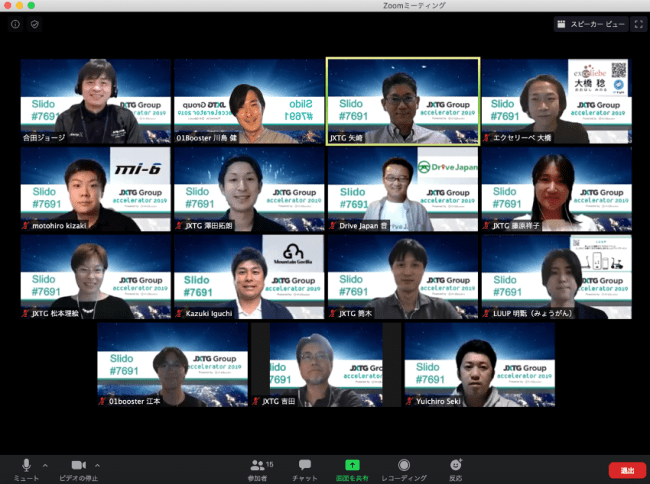
Task: Mute the microphone
Action: coord(26,469)
